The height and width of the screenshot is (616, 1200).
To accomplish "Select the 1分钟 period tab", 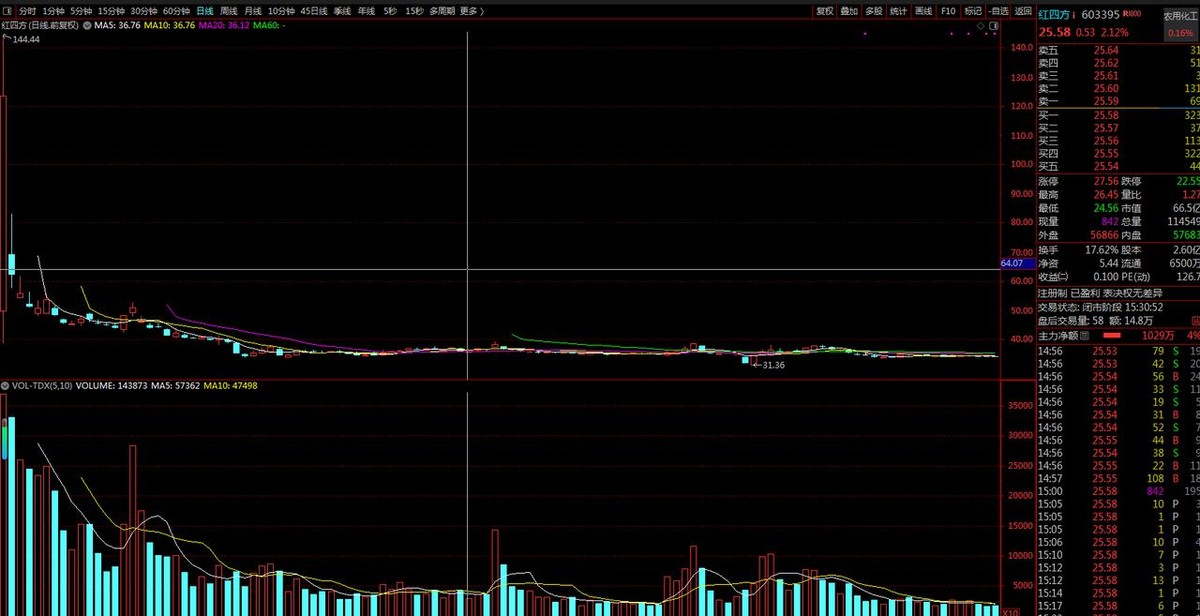I will pyautogui.click(x=53, y=11).
